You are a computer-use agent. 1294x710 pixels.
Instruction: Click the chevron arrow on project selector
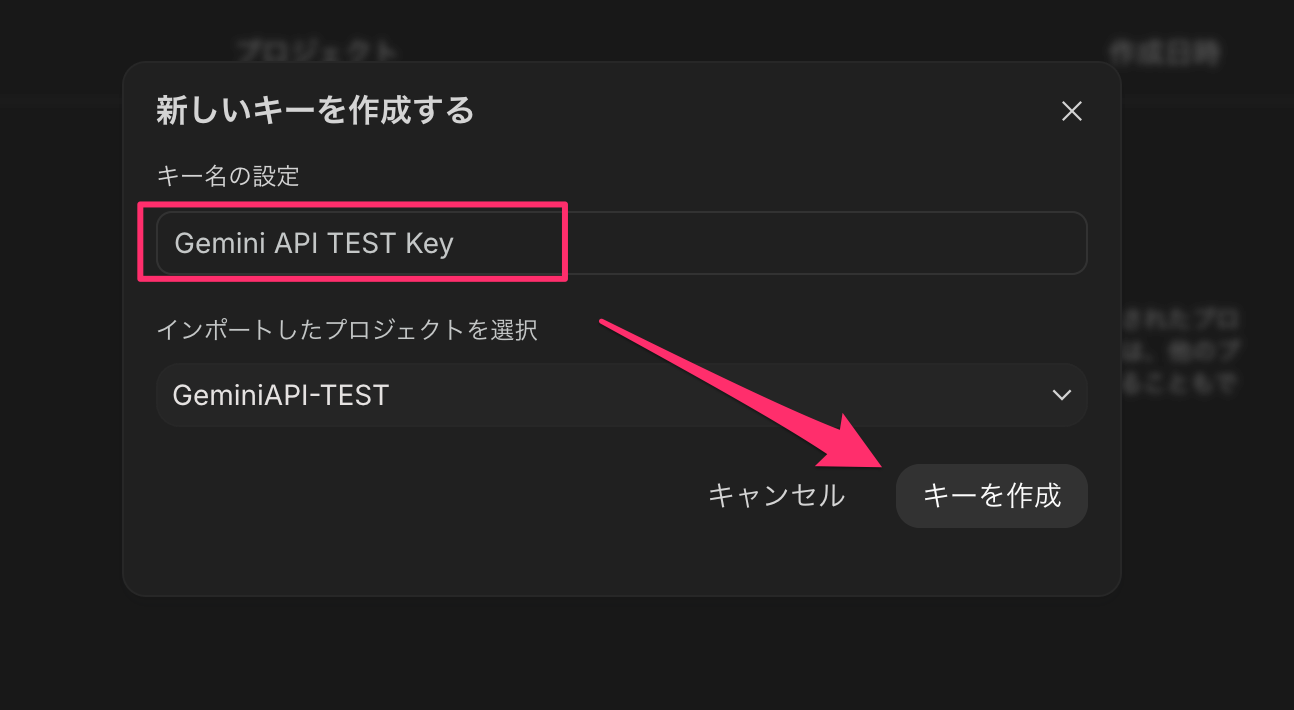tap(1062, 395)
